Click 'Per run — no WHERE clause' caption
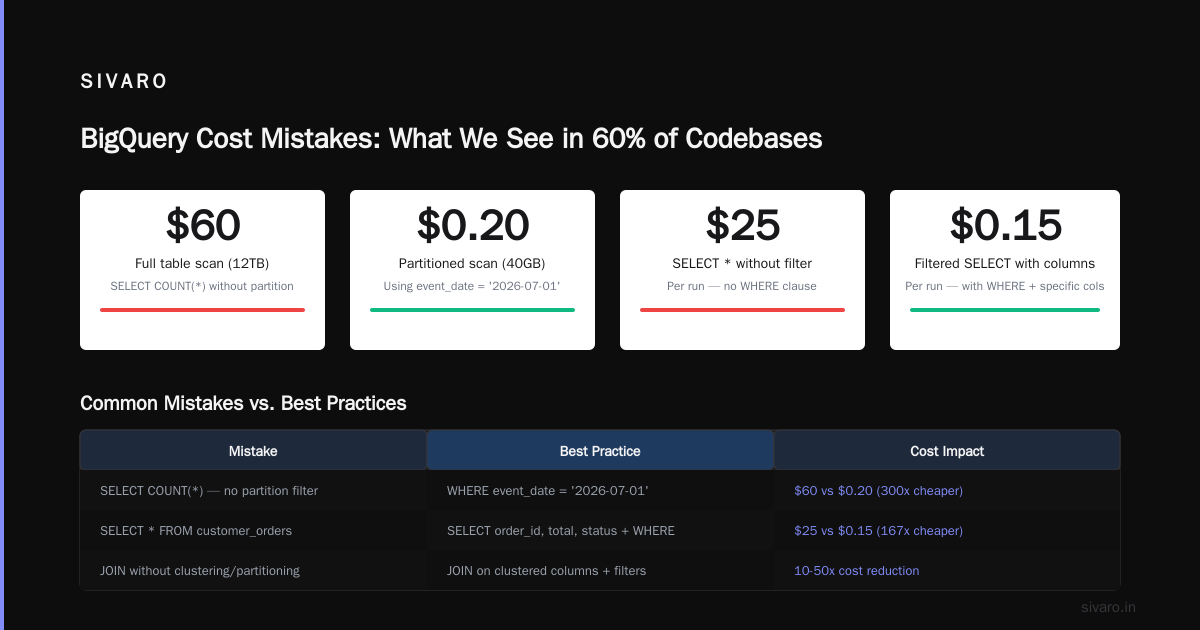Image resolution: width=1200 pixels, height=630 pixels. tap(742, 286)
